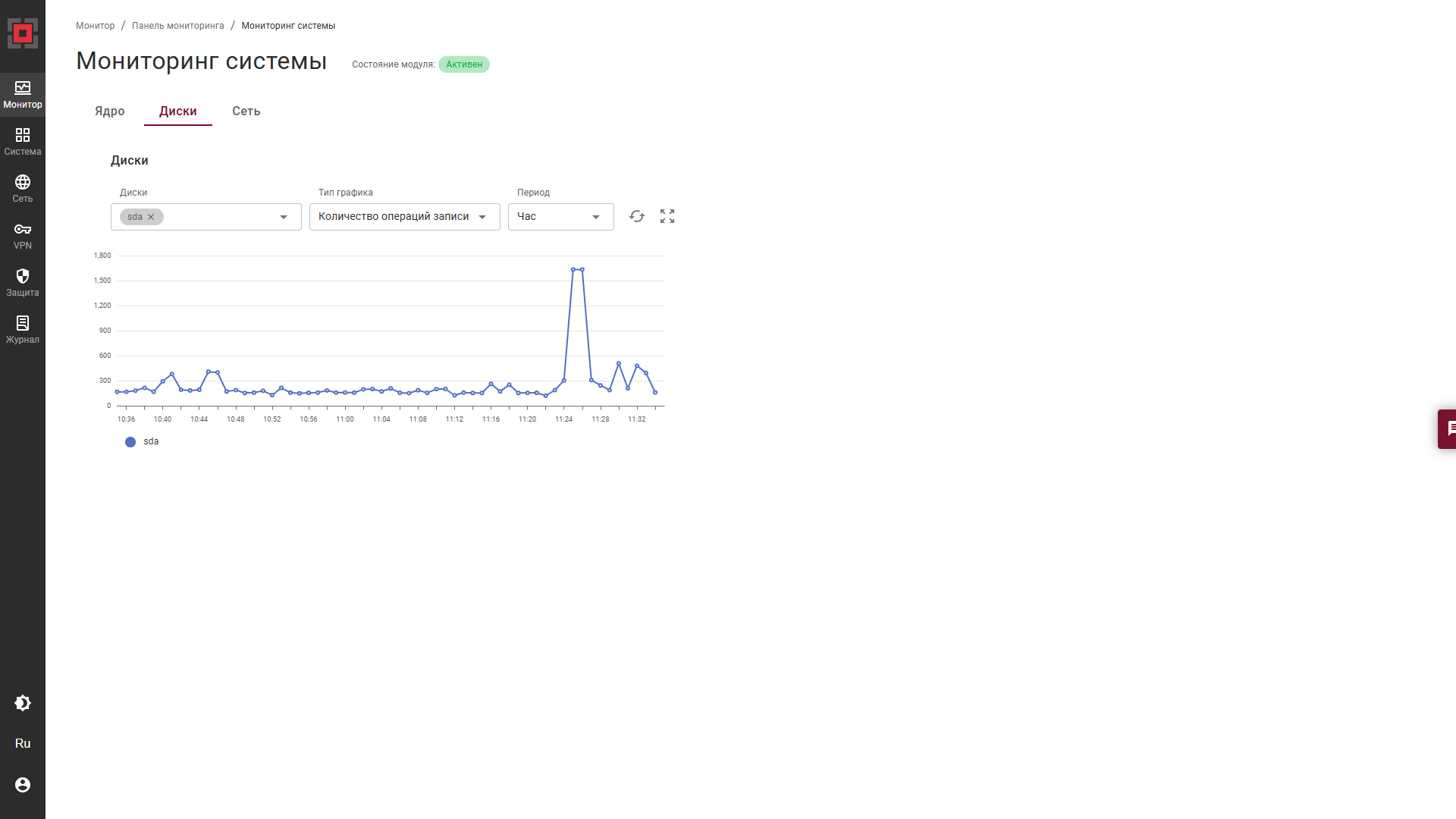
Task: Open the Система sidebar section
Action: pyautogui.click(x=23, y=142)
